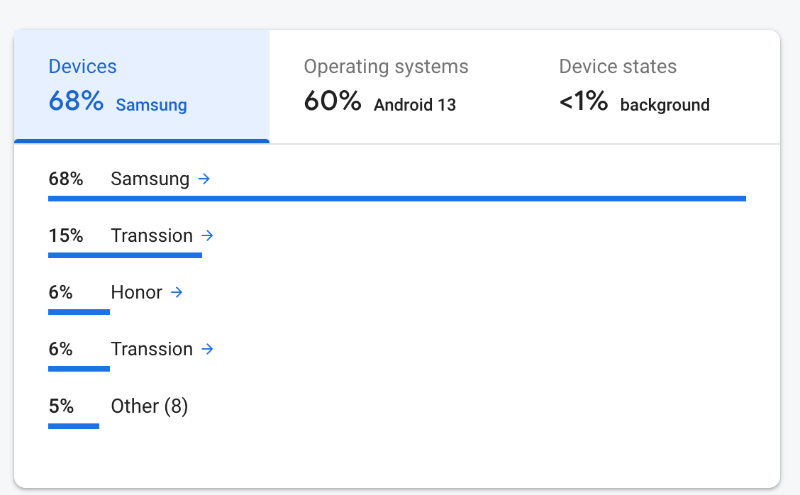Open the Transsion link with 15% share
This screenshot has width=800, height=495.
152,236
